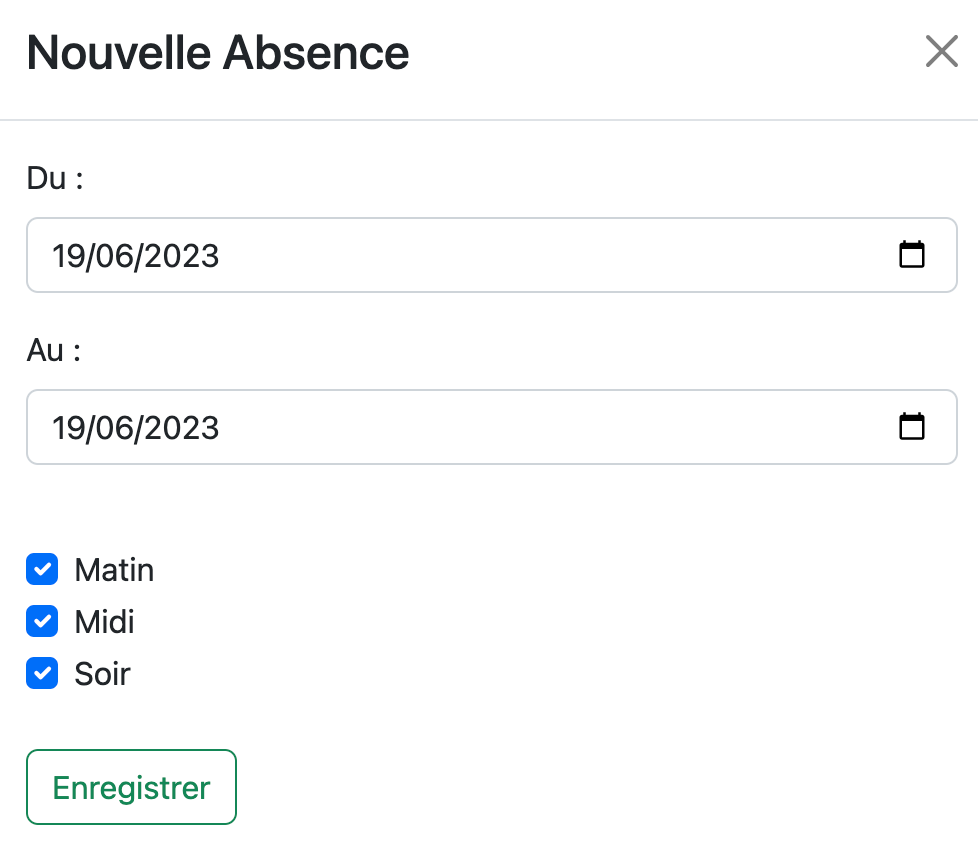Image resolution: width=978 pixels, height=852 pixels.
Task: Select the month segment of Du date
Action: 113,256
